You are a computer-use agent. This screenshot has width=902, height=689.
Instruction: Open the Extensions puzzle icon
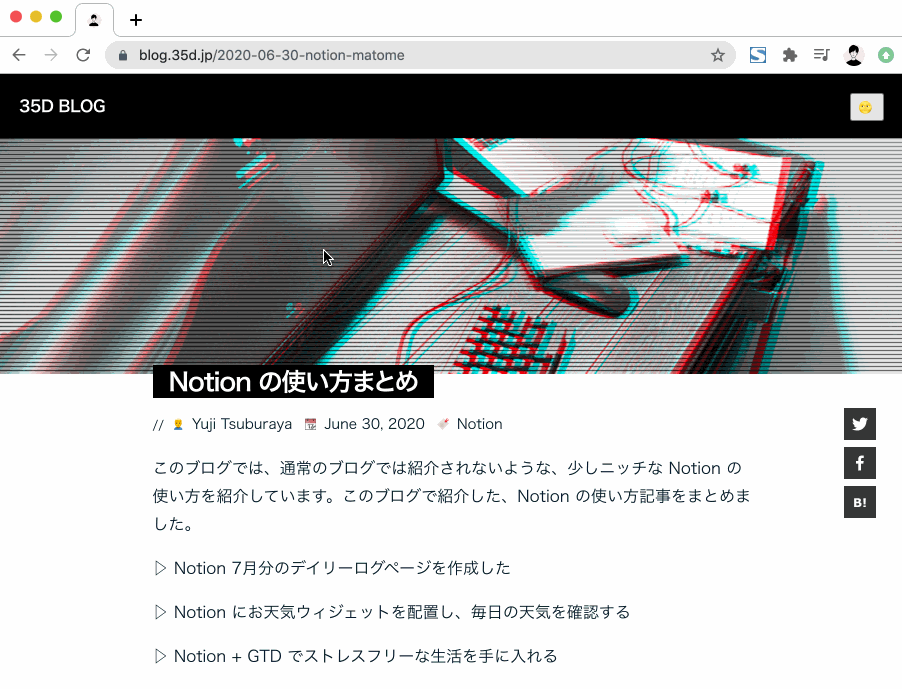point(790,55)
